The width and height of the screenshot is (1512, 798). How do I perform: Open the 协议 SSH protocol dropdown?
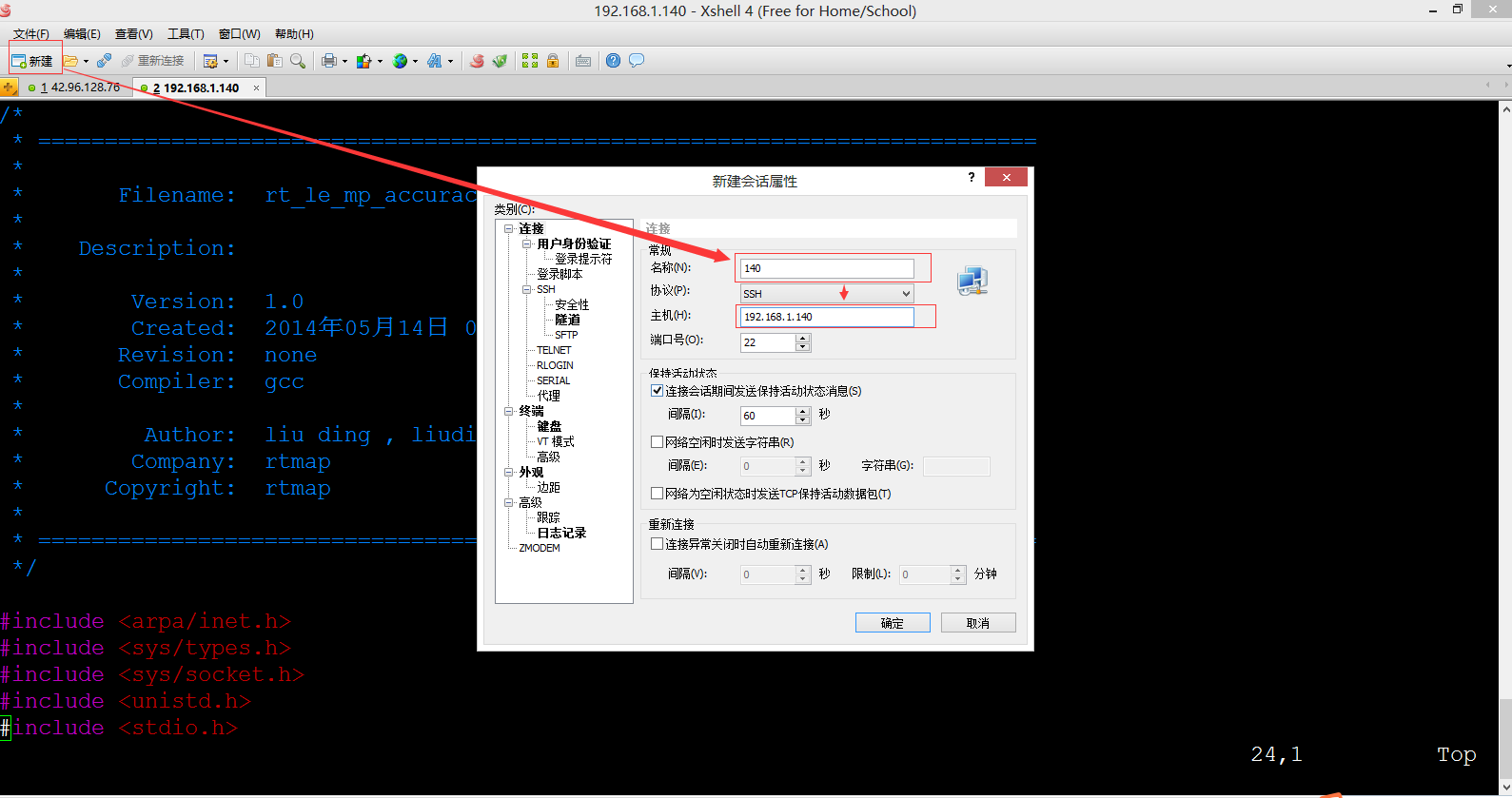(x=827, y=294)
